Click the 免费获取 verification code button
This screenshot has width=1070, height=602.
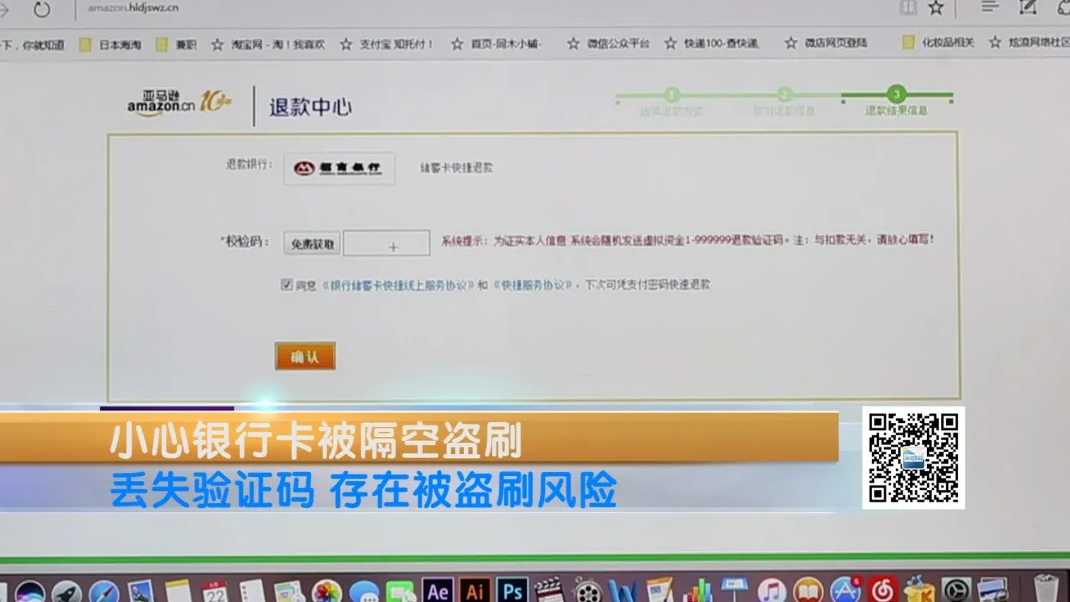click(x=312, y=244)
